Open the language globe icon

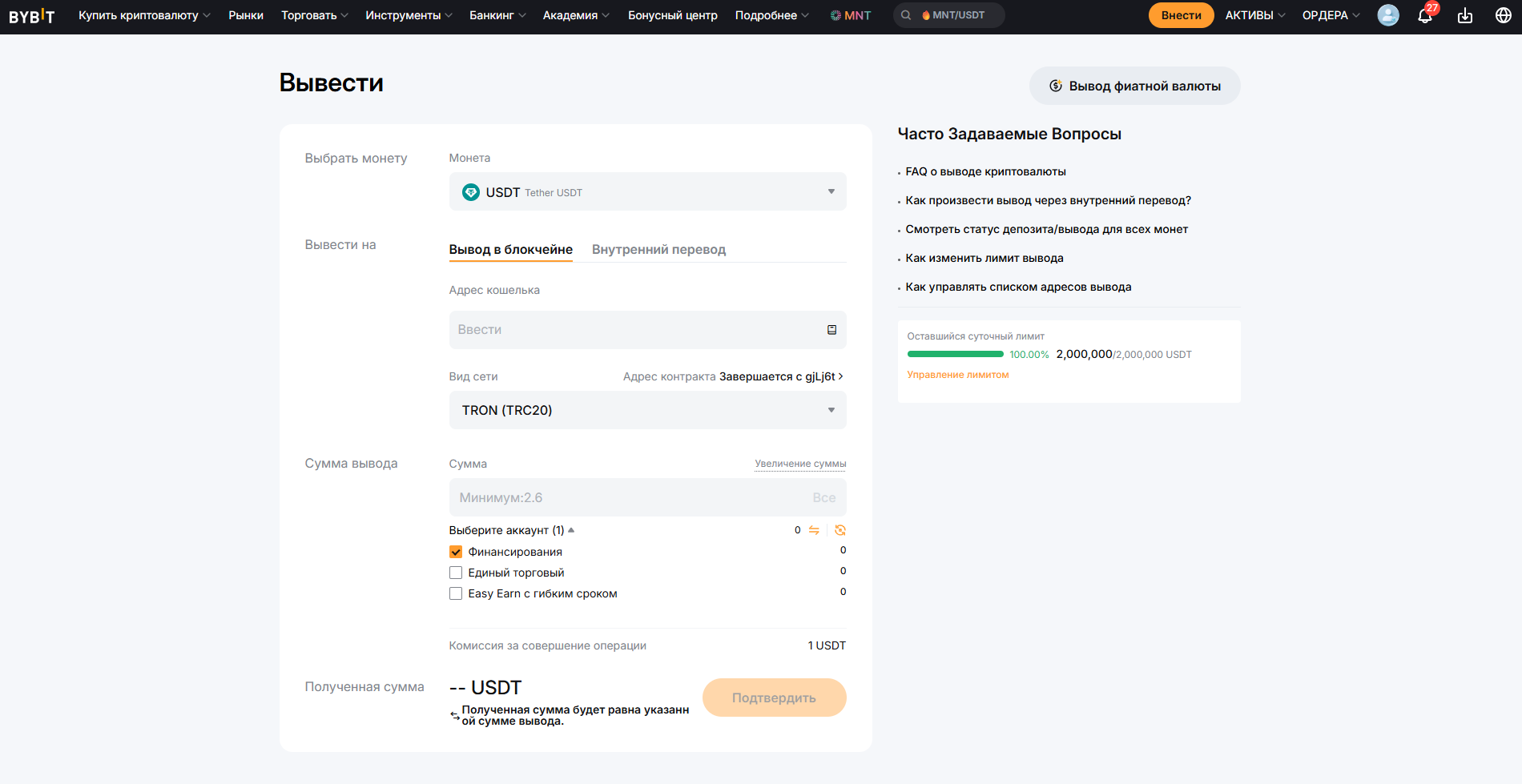coord(1504,15)
